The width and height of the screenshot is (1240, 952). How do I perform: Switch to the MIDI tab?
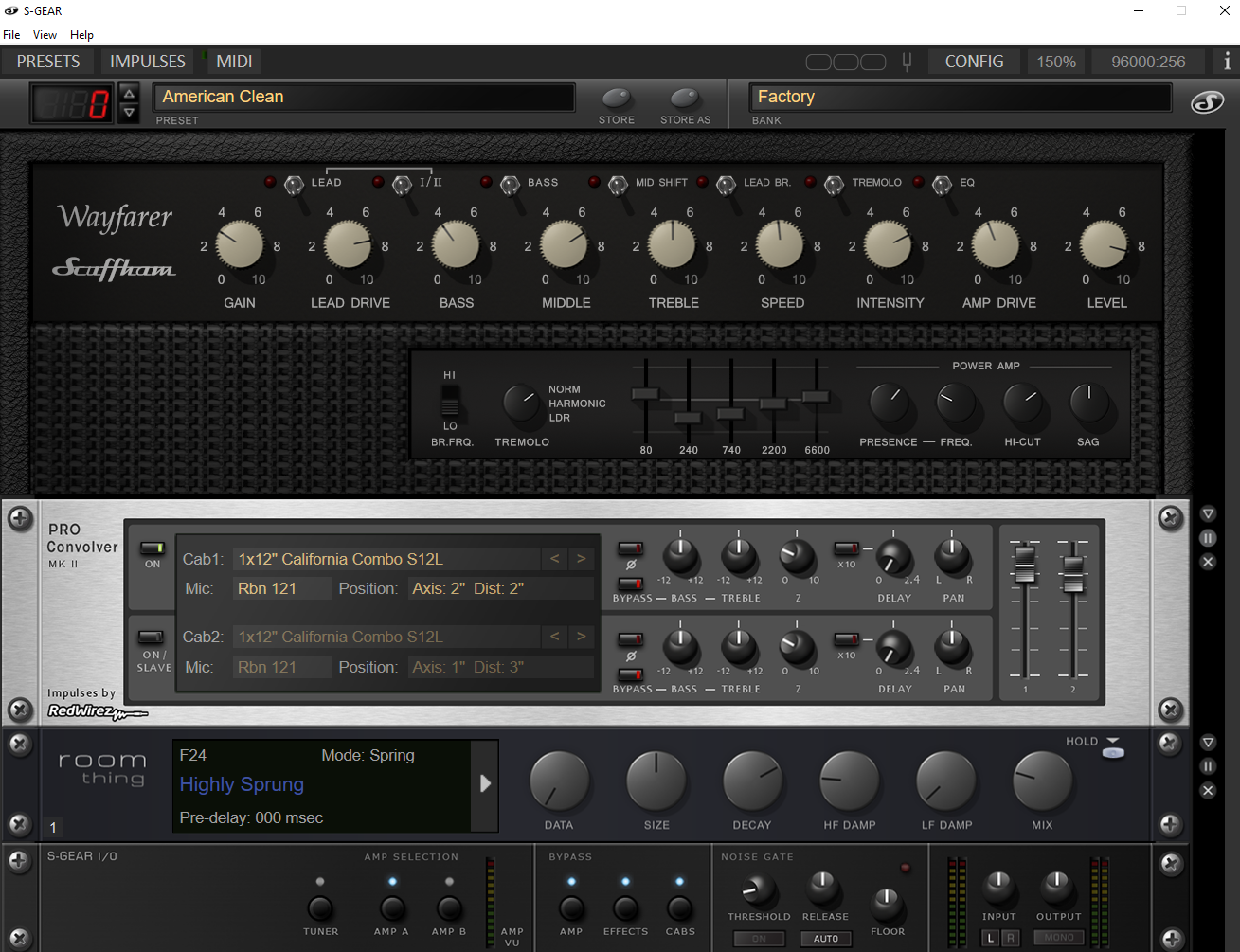coord(234,62)
